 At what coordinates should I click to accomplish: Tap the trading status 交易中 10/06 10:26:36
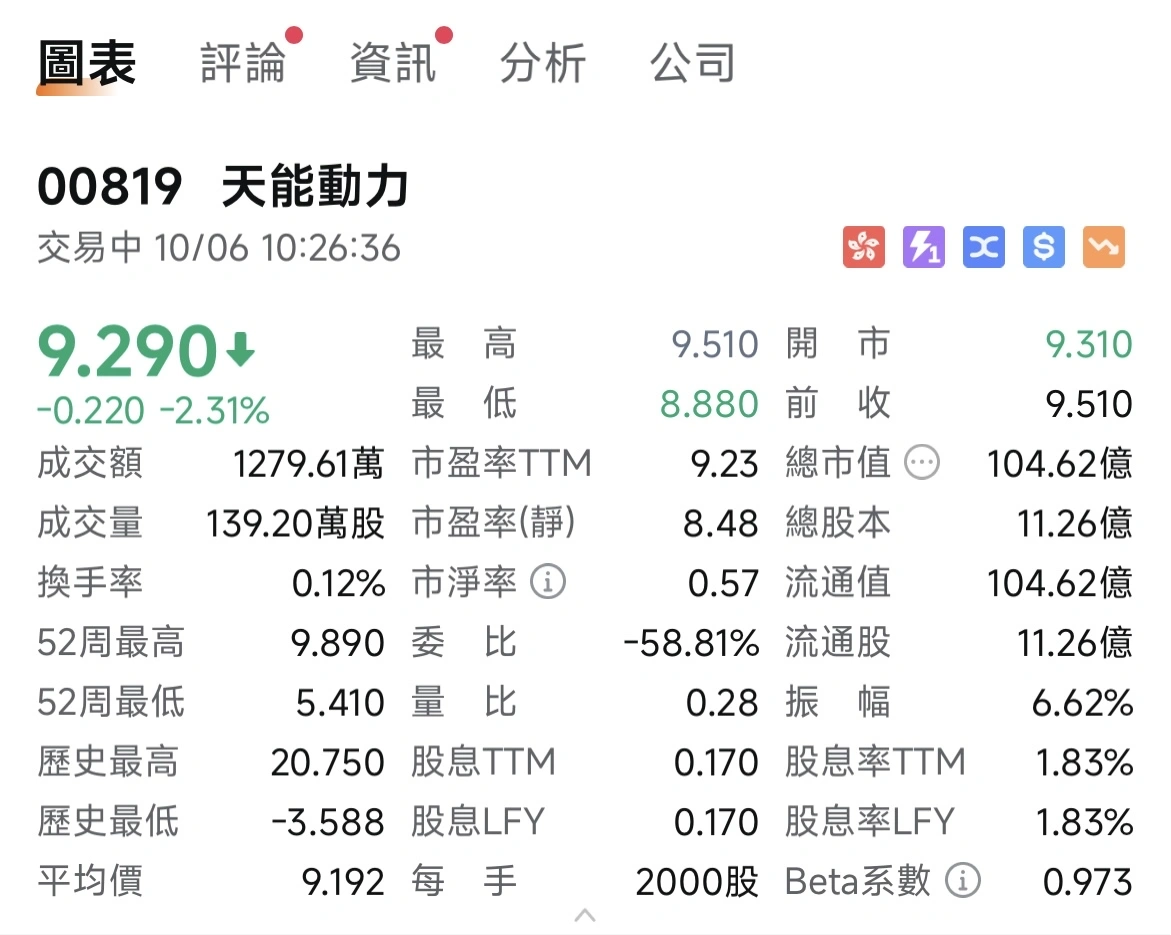(x=219, y=248)
